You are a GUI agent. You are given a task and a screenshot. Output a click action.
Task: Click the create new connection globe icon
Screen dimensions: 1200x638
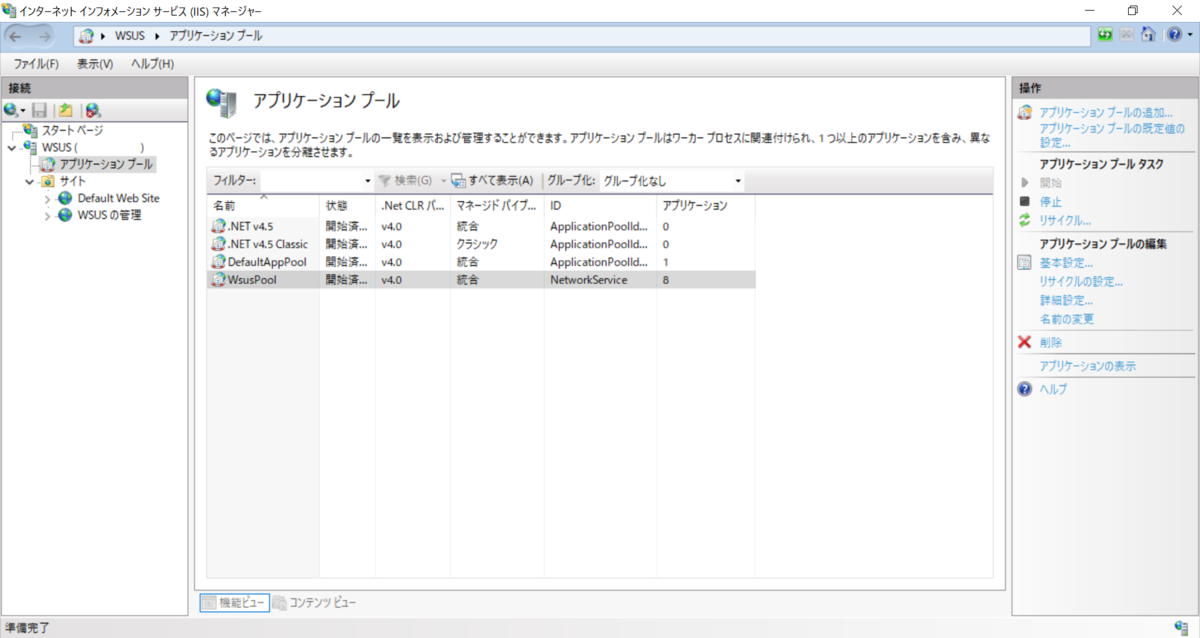pos(10,110)
